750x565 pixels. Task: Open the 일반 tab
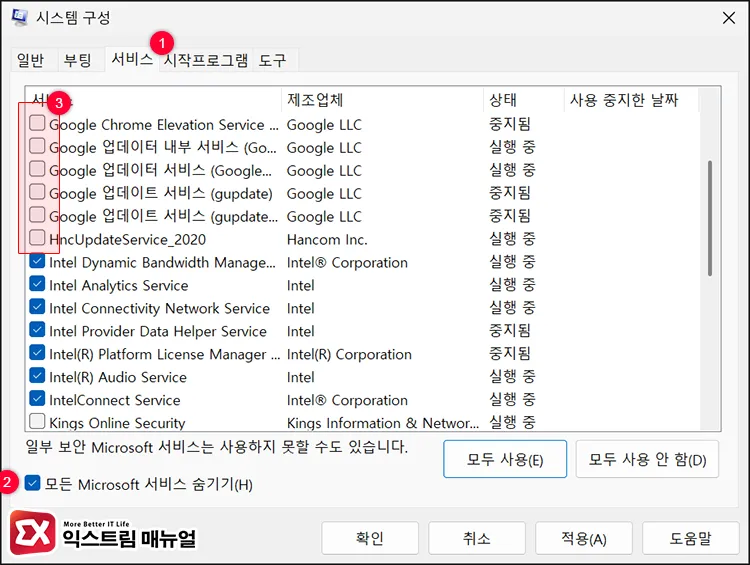(x=31, y=60)
